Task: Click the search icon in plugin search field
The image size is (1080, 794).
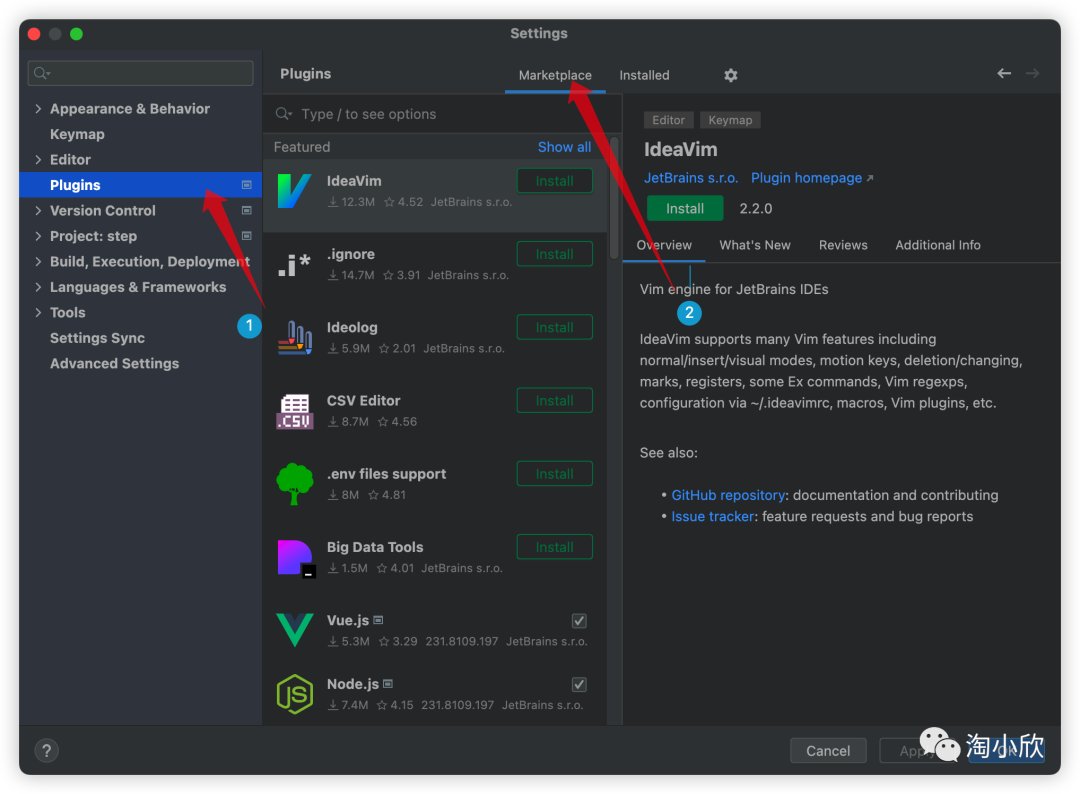Action: (x=284, y=114)
